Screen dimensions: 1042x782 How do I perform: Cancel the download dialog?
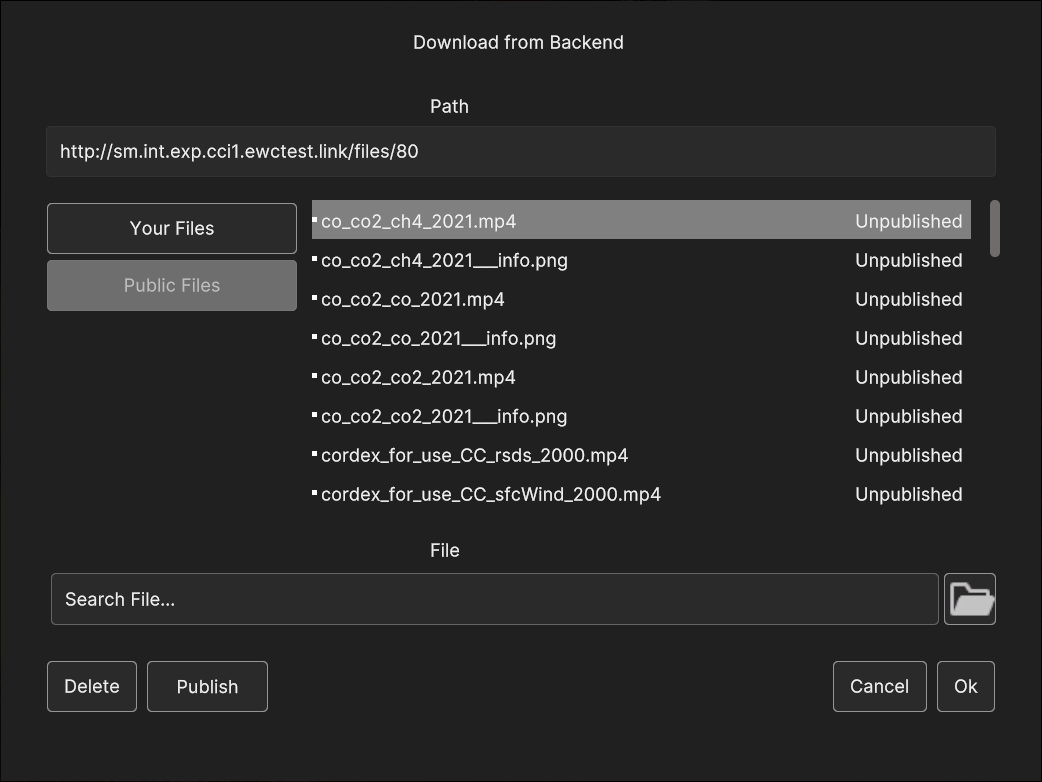(x=879, y=686)
